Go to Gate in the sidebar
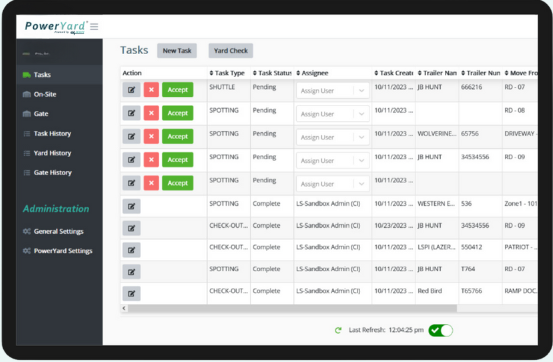This screenshot has height=362, width=553. coord(41,114)
